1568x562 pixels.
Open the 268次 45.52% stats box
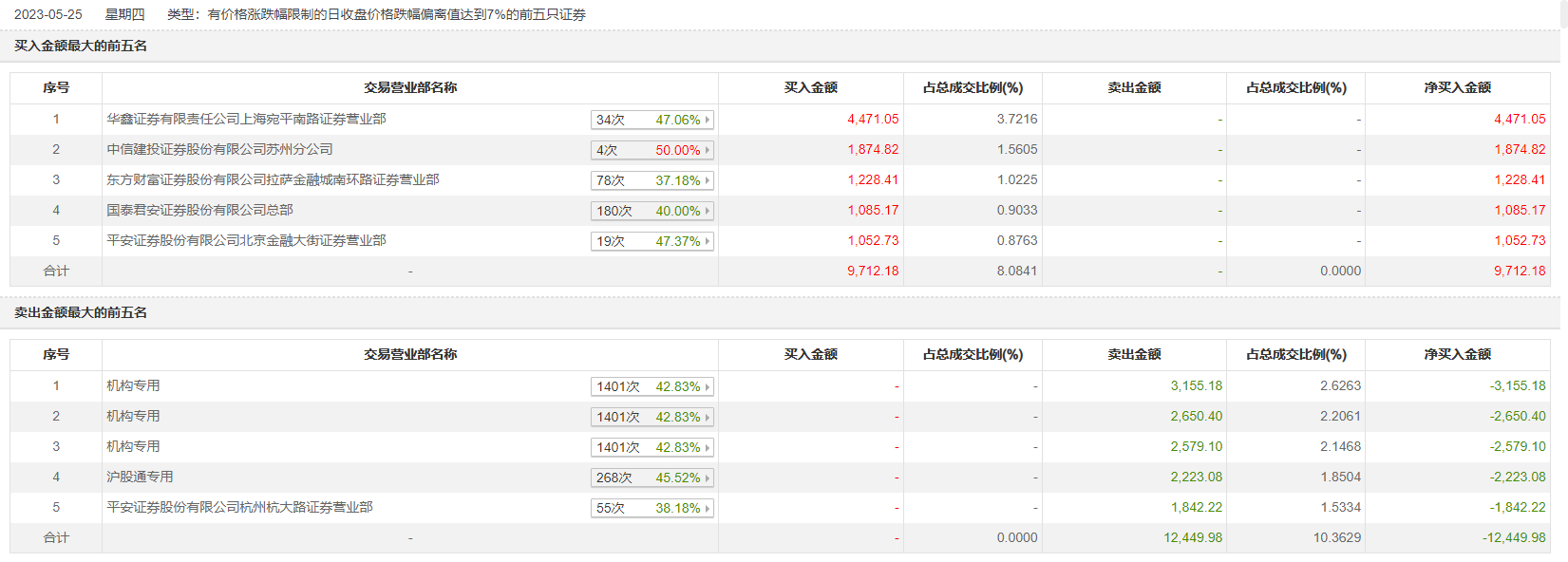coord(652,478)
